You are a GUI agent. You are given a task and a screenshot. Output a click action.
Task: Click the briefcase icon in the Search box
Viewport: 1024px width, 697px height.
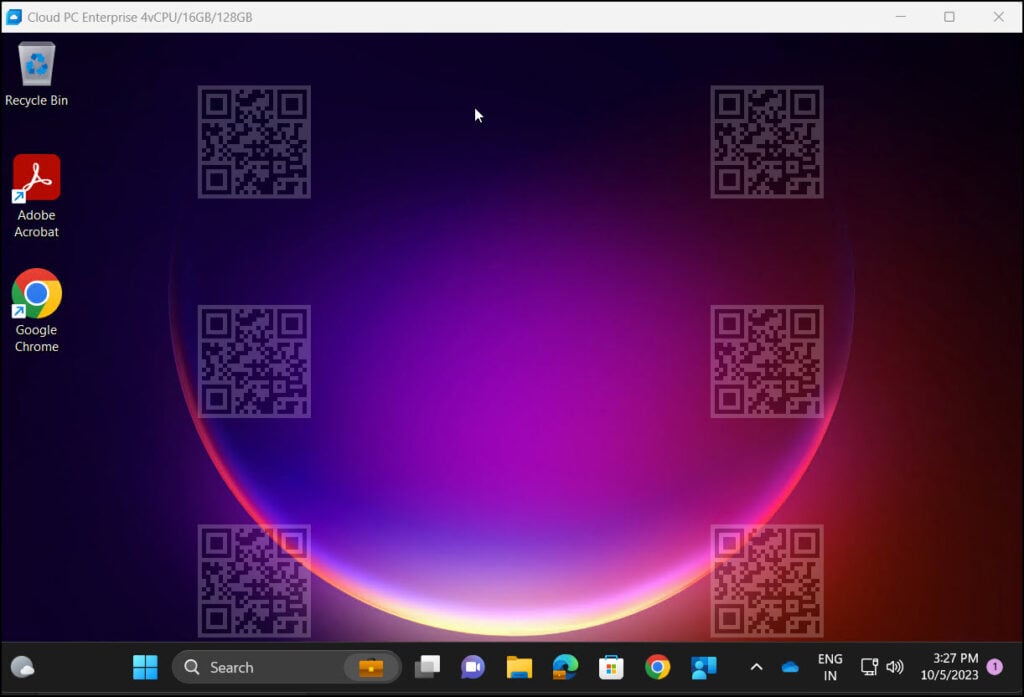(371, 668)
